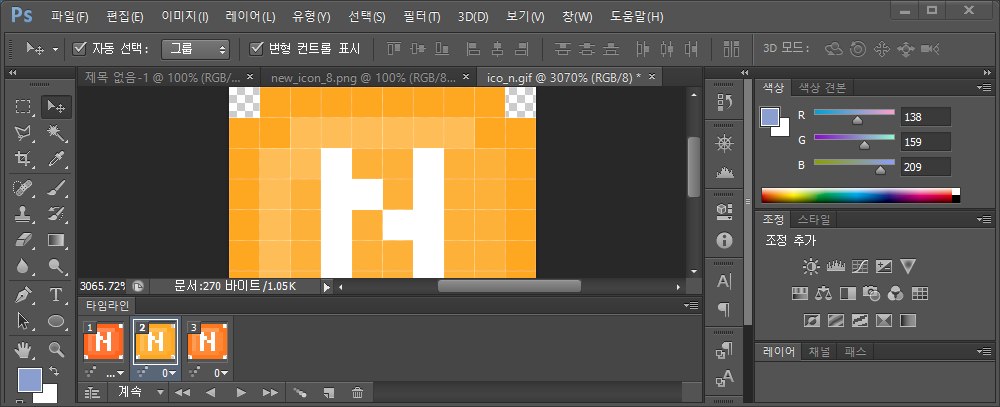The width and height of the screenshot is (1000, 407).
Task: Add a Curves adjustment
Action: tap(860, 266)
